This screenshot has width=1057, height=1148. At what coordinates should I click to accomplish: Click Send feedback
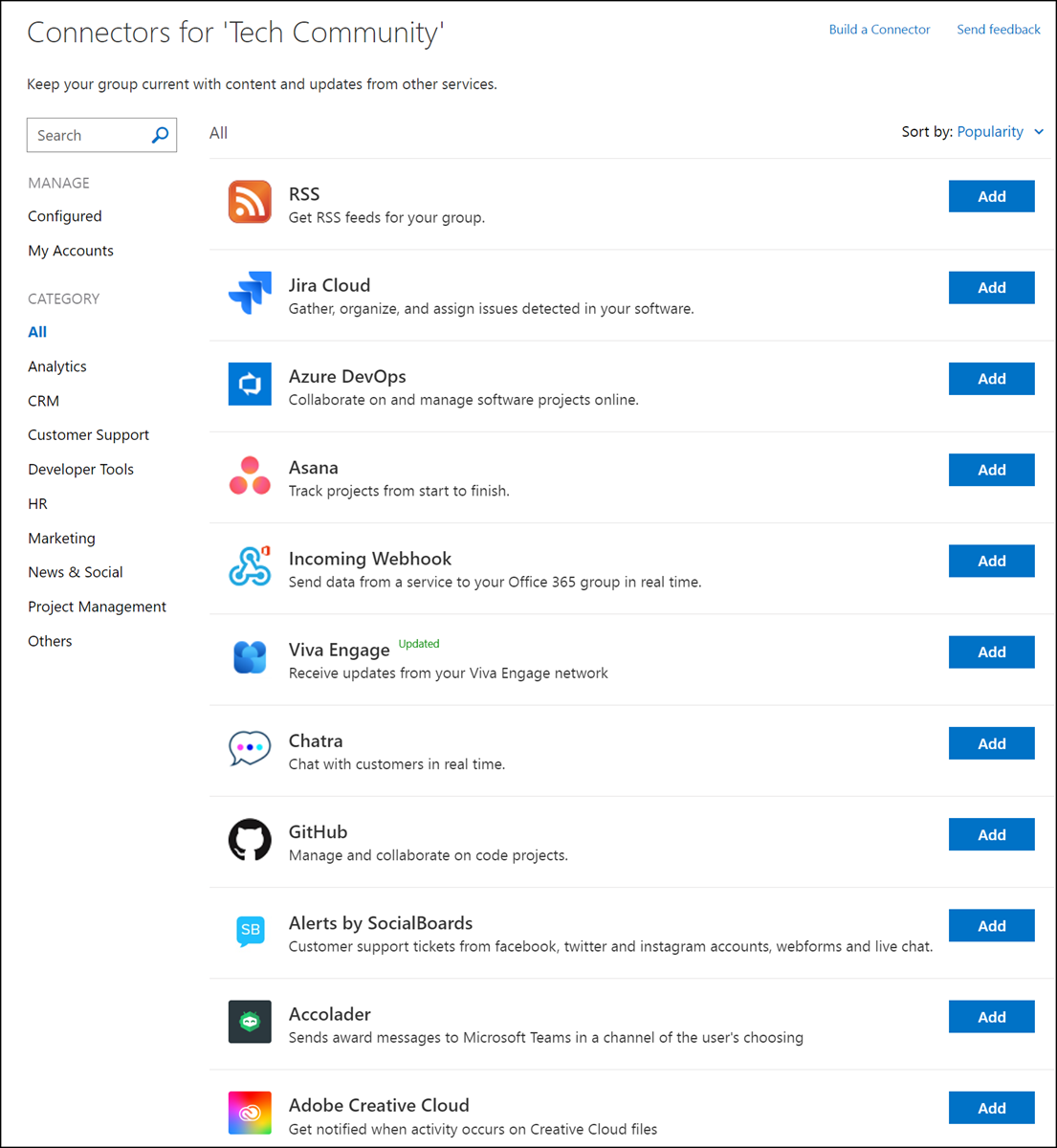pos(999,29)
